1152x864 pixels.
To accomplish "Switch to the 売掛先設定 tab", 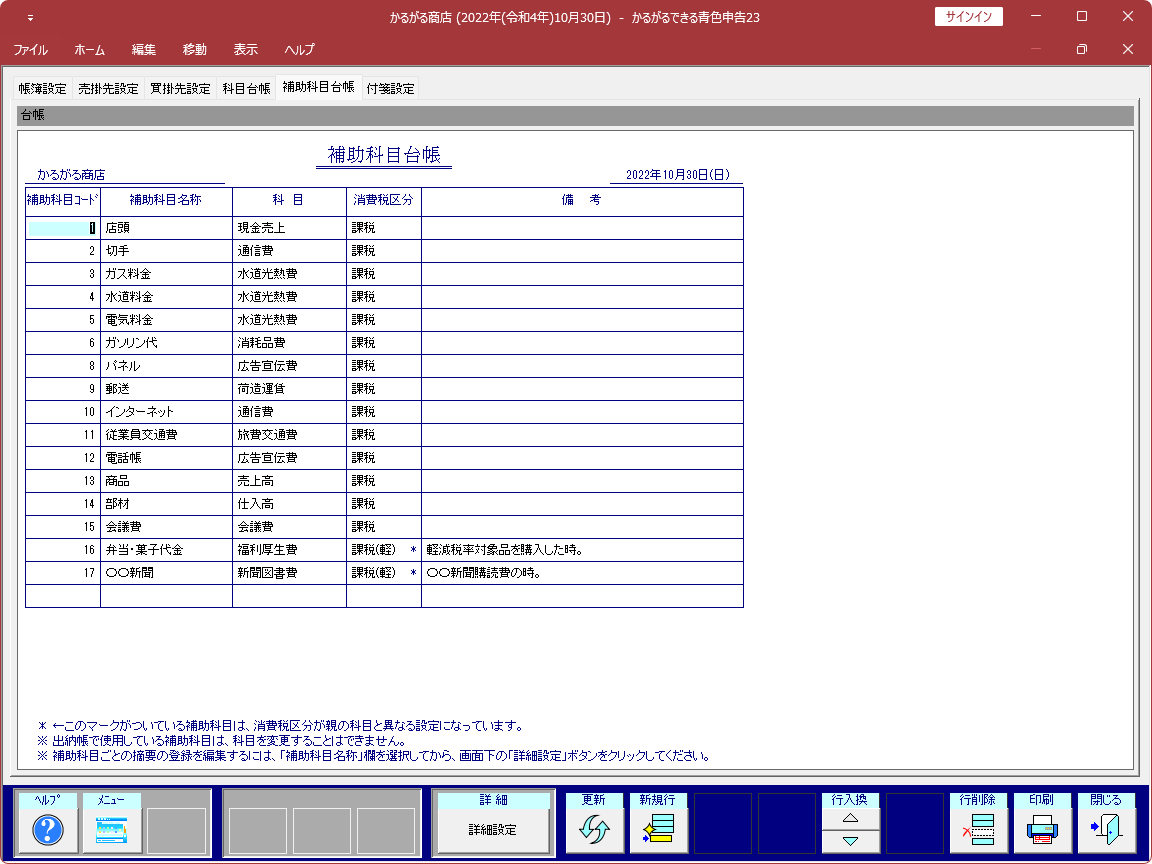I will pos(108,88).
